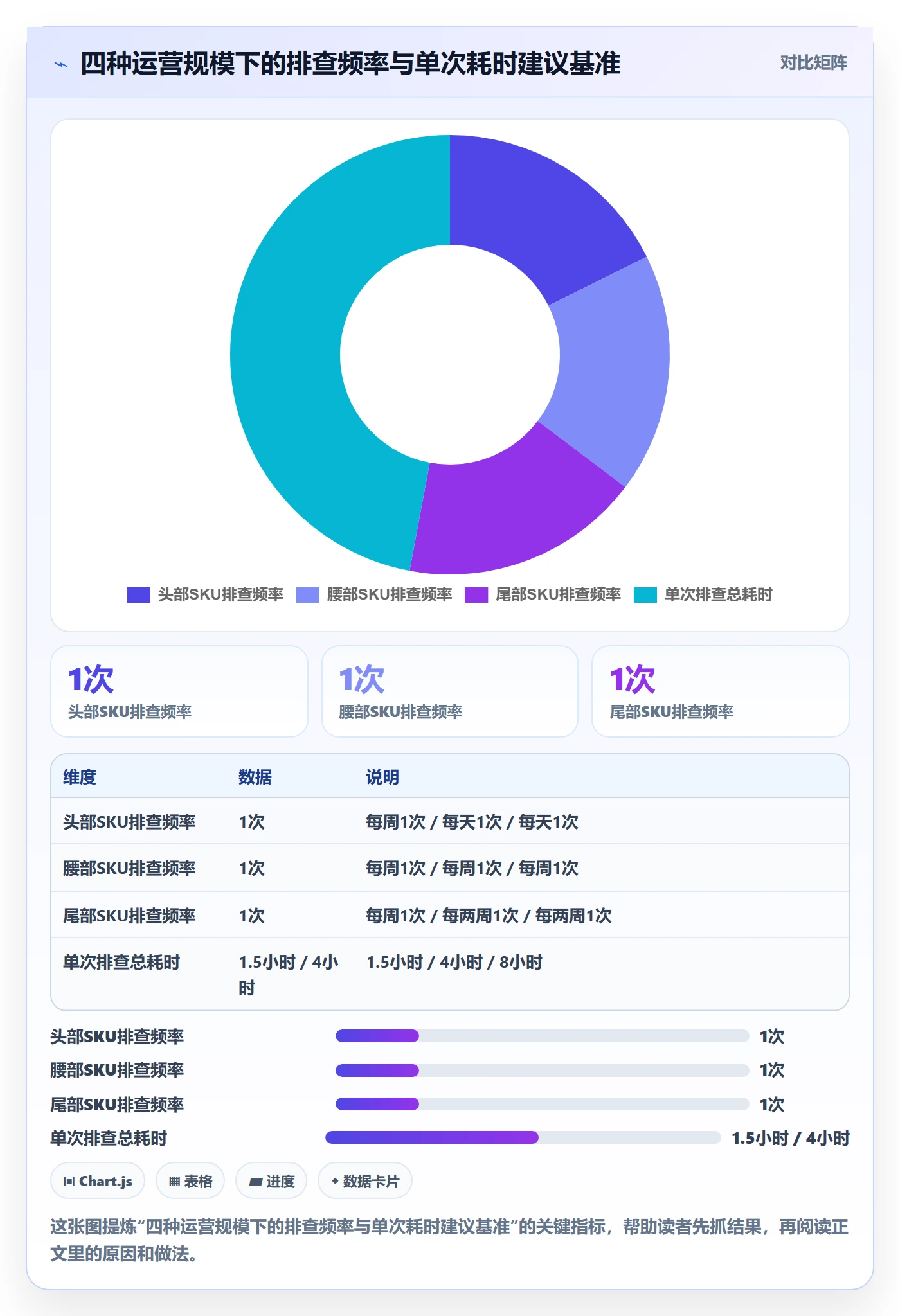Screen dimensions: 900x1316
Task: Click the lightning icon beside the title
Action: [x=61, y=64]
